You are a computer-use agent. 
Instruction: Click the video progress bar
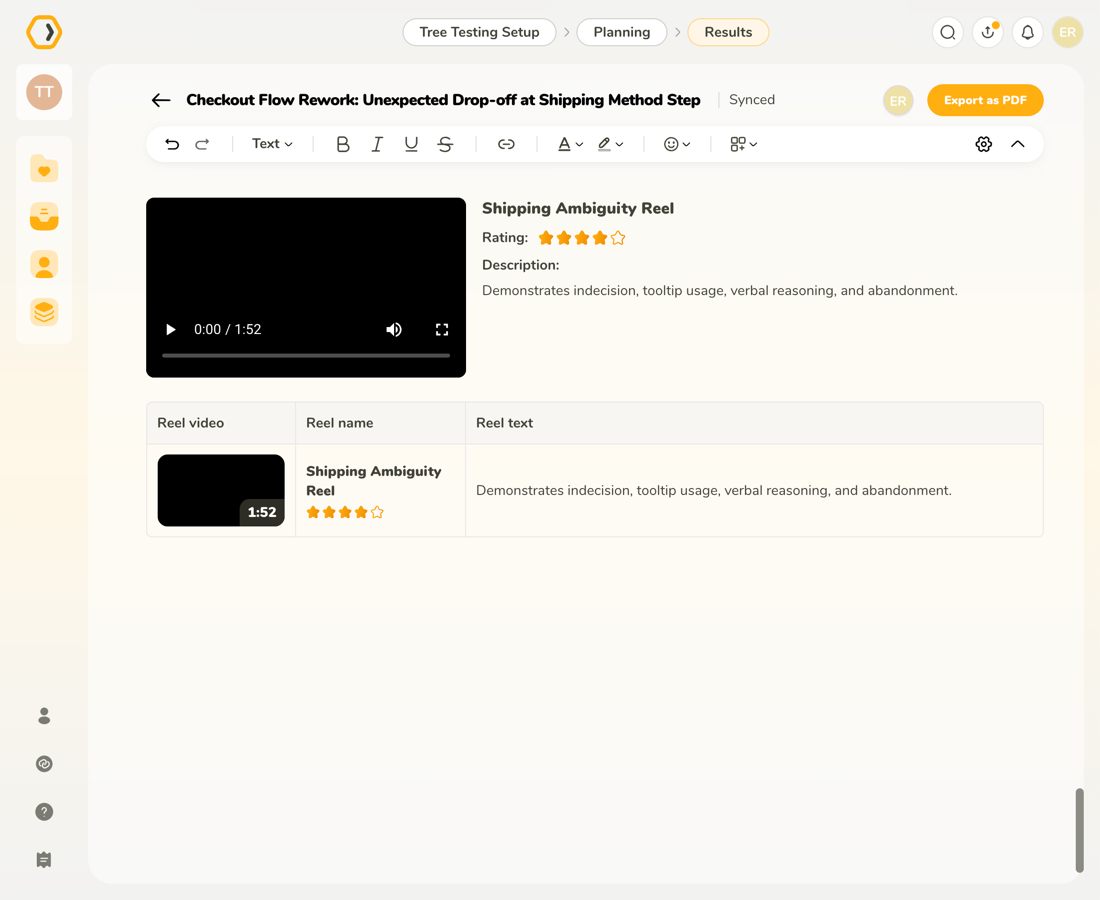[x=306, y=356]
